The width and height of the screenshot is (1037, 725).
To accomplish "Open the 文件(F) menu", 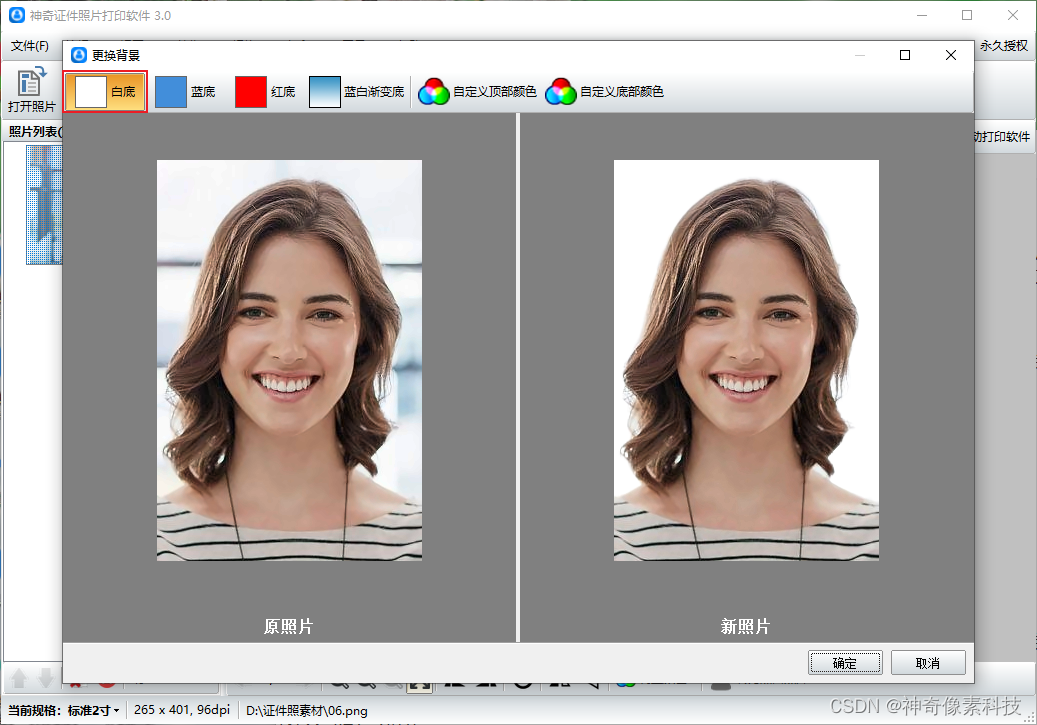I will tap(30, 46).
